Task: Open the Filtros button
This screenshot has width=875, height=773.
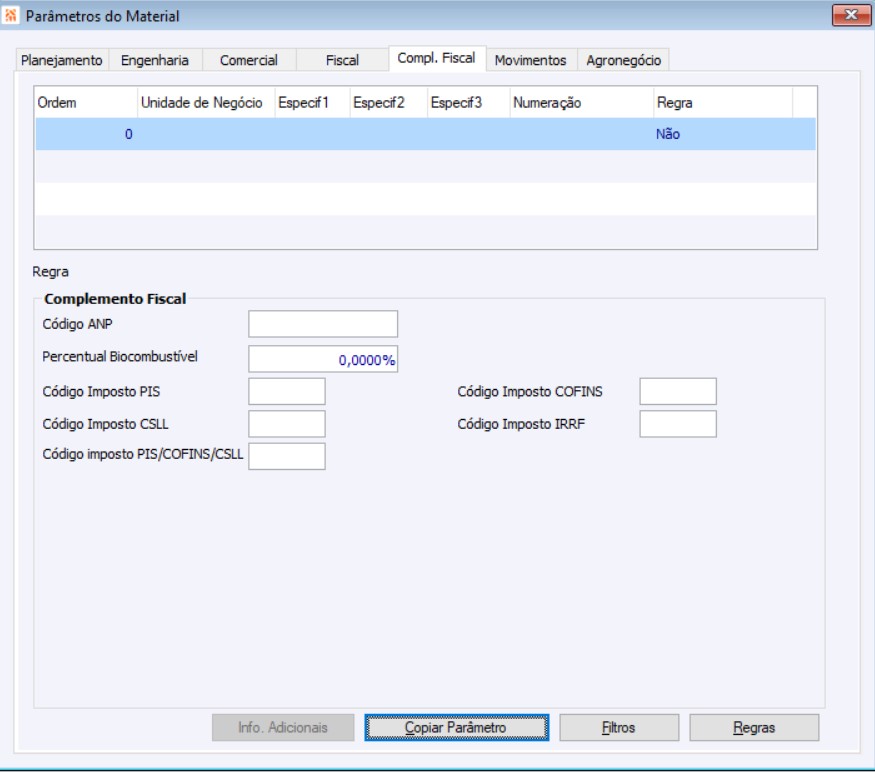Action: click(619, 727)
